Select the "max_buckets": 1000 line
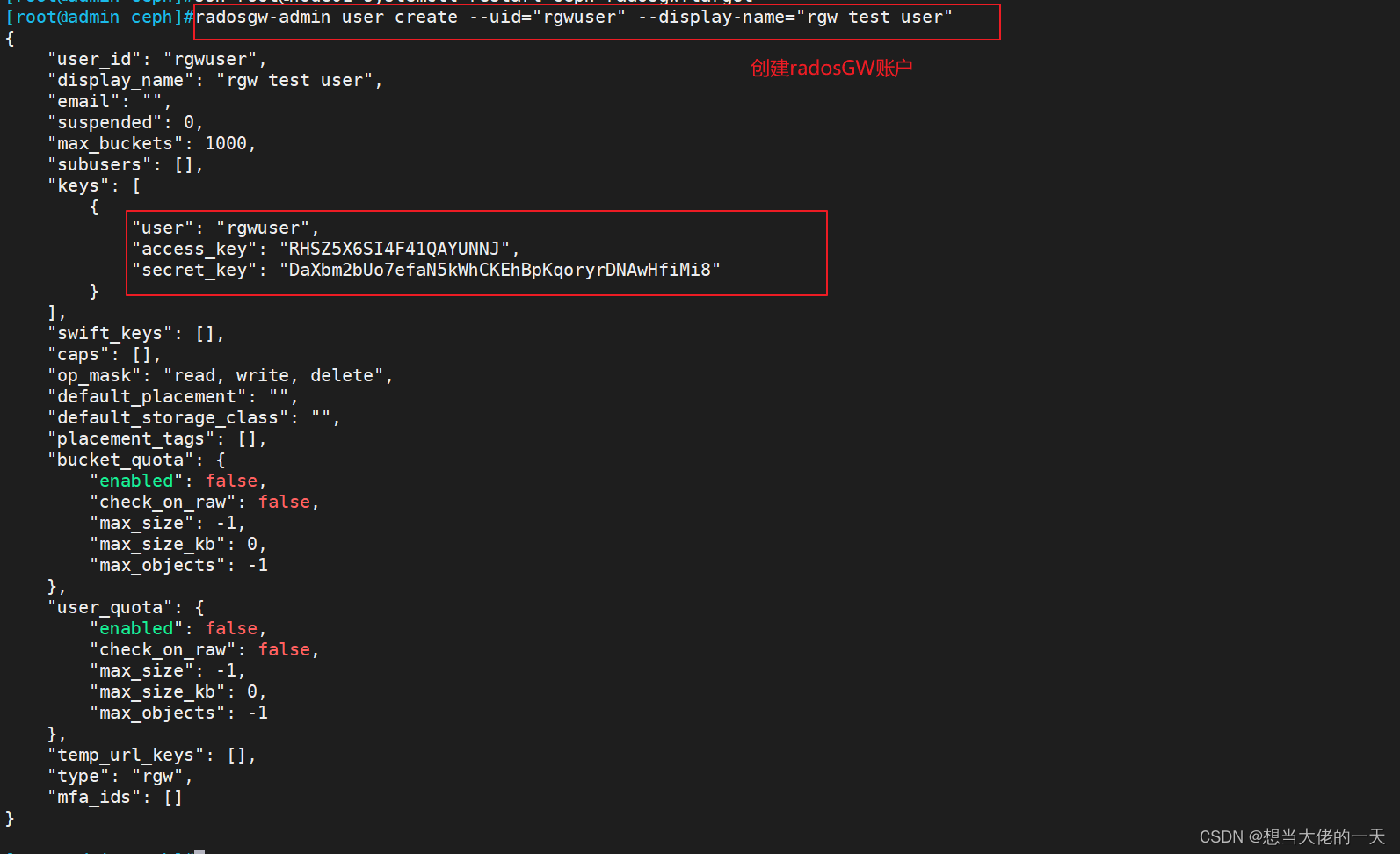 (x=152, y=143)
